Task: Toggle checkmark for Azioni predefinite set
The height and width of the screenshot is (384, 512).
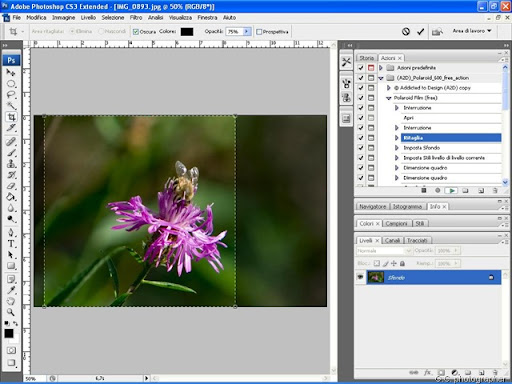Action: (361, 68)
